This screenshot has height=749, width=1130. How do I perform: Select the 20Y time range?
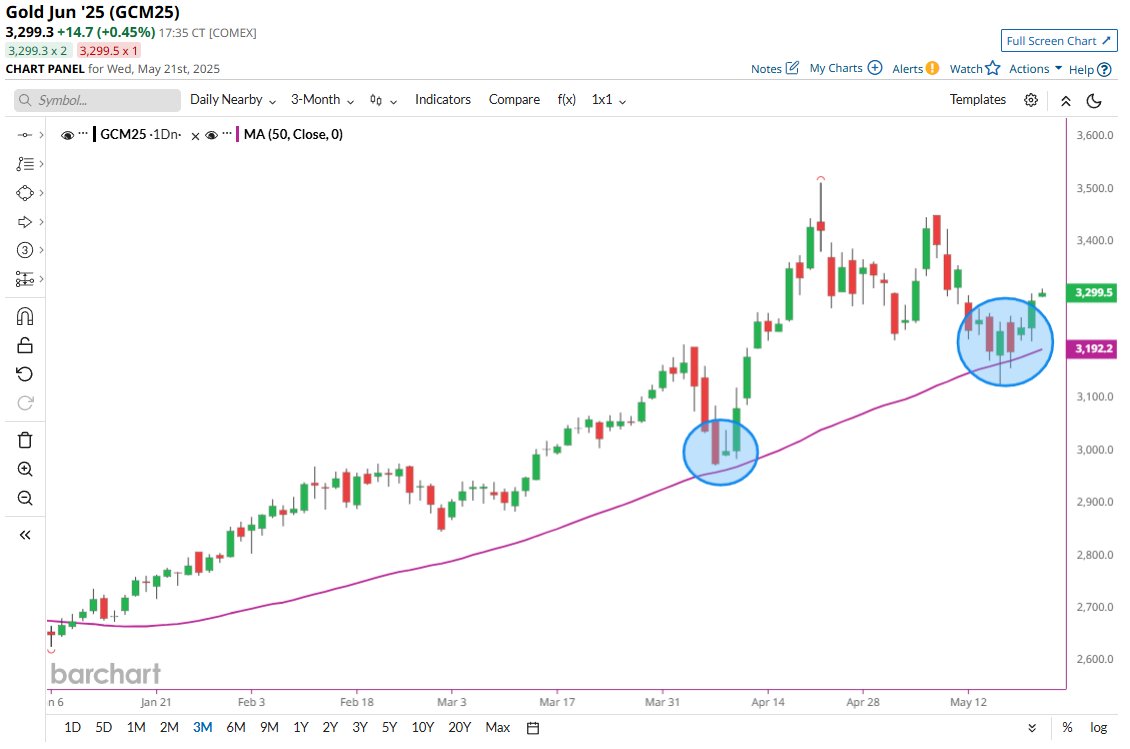click(x=459, y=727)
